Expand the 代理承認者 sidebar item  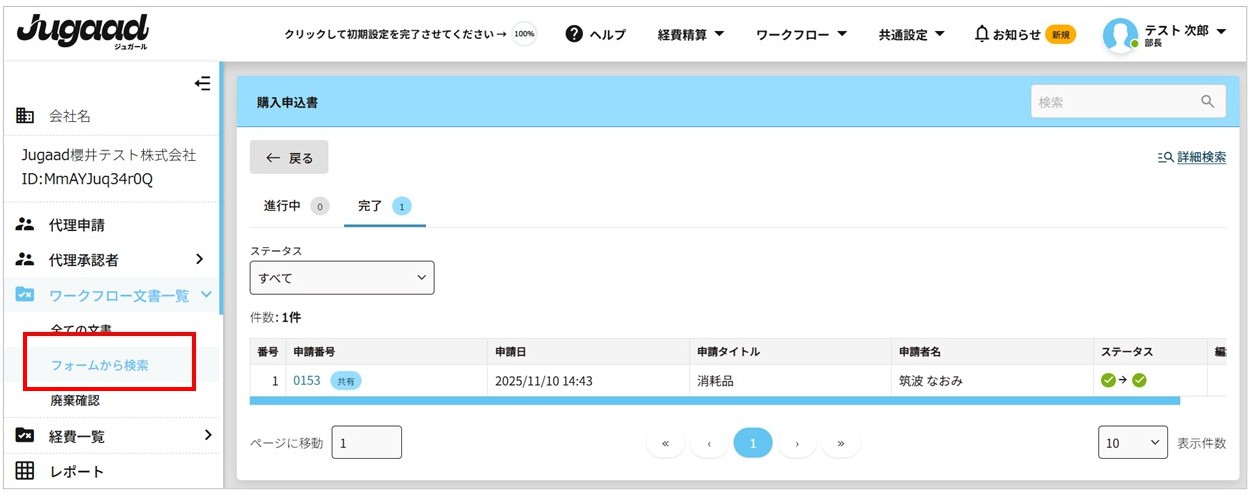(199, 260)
